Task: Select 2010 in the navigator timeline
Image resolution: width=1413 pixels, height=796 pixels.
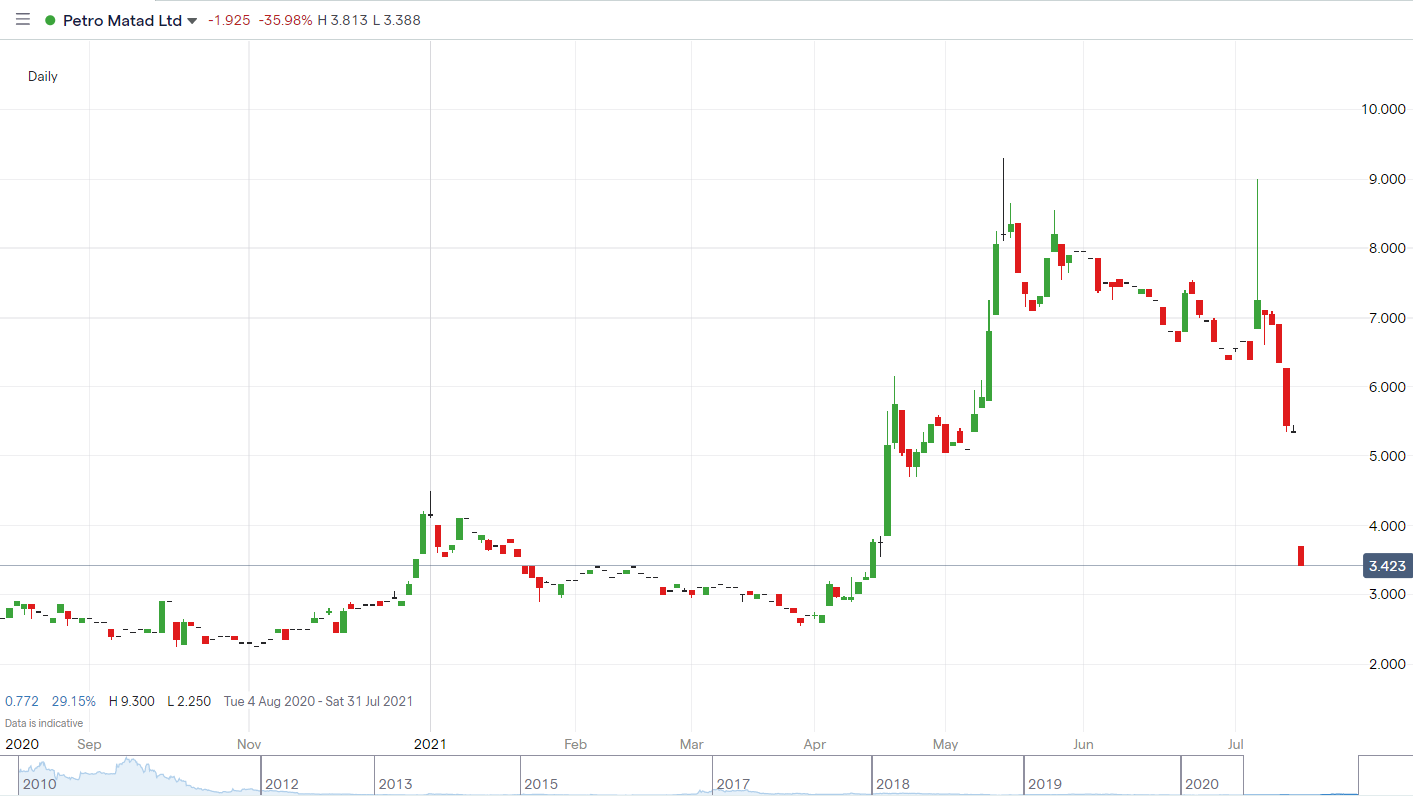Action: pos(40,784)
